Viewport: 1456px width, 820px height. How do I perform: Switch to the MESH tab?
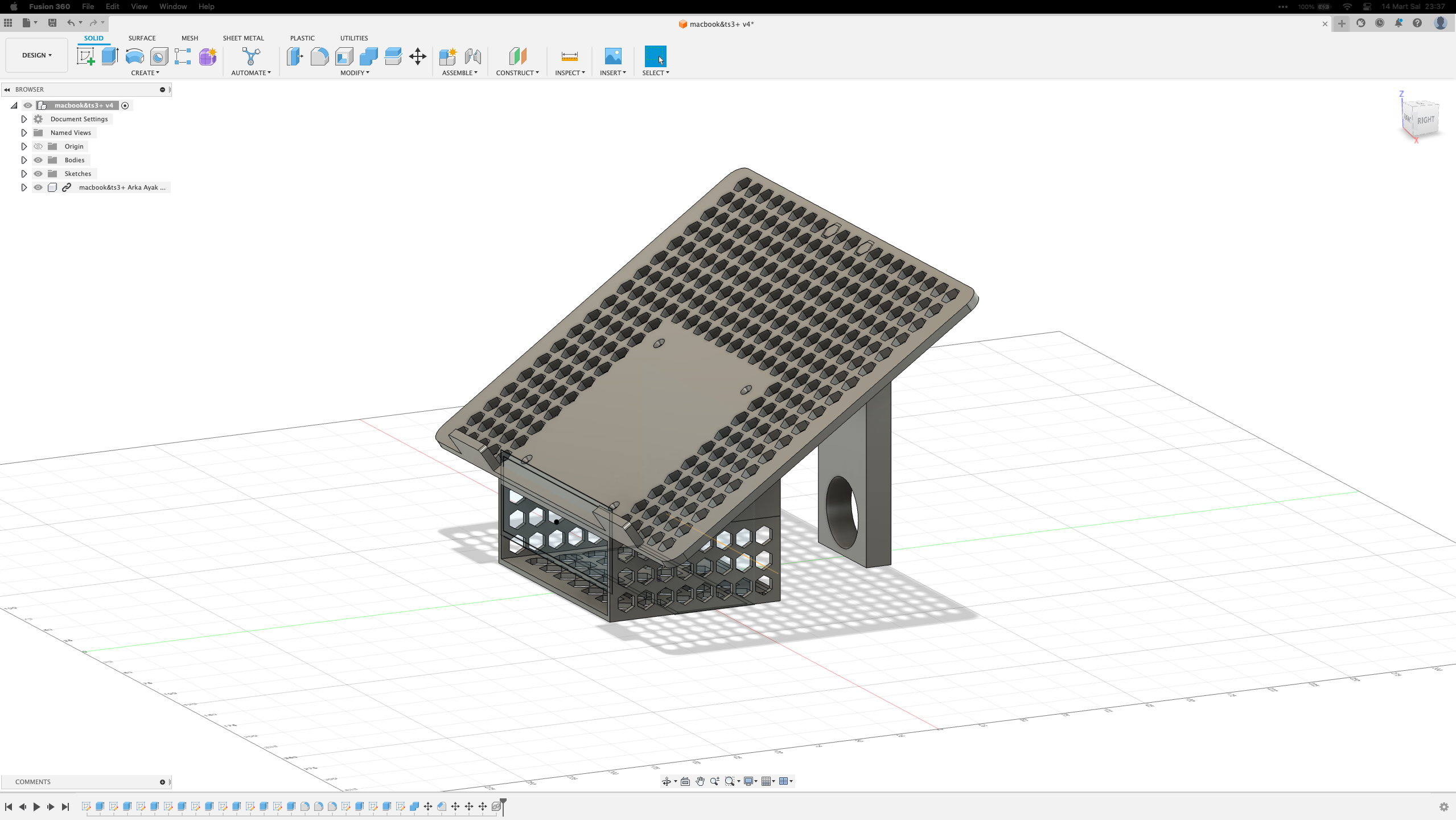pyautogui.click(x=190, y=38)
